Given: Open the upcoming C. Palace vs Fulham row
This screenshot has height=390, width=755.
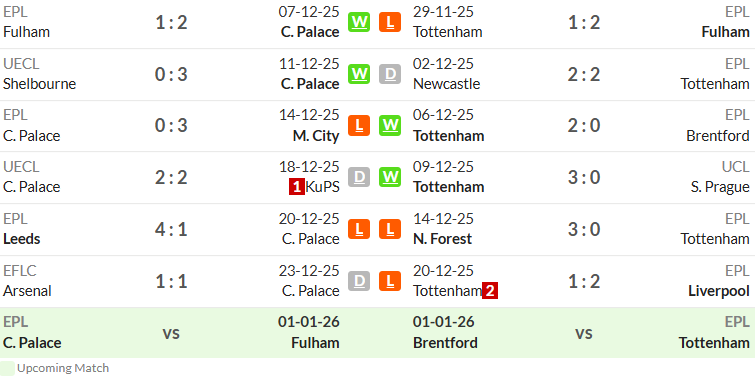Looking at the screenshot, I should coord(189,333).
